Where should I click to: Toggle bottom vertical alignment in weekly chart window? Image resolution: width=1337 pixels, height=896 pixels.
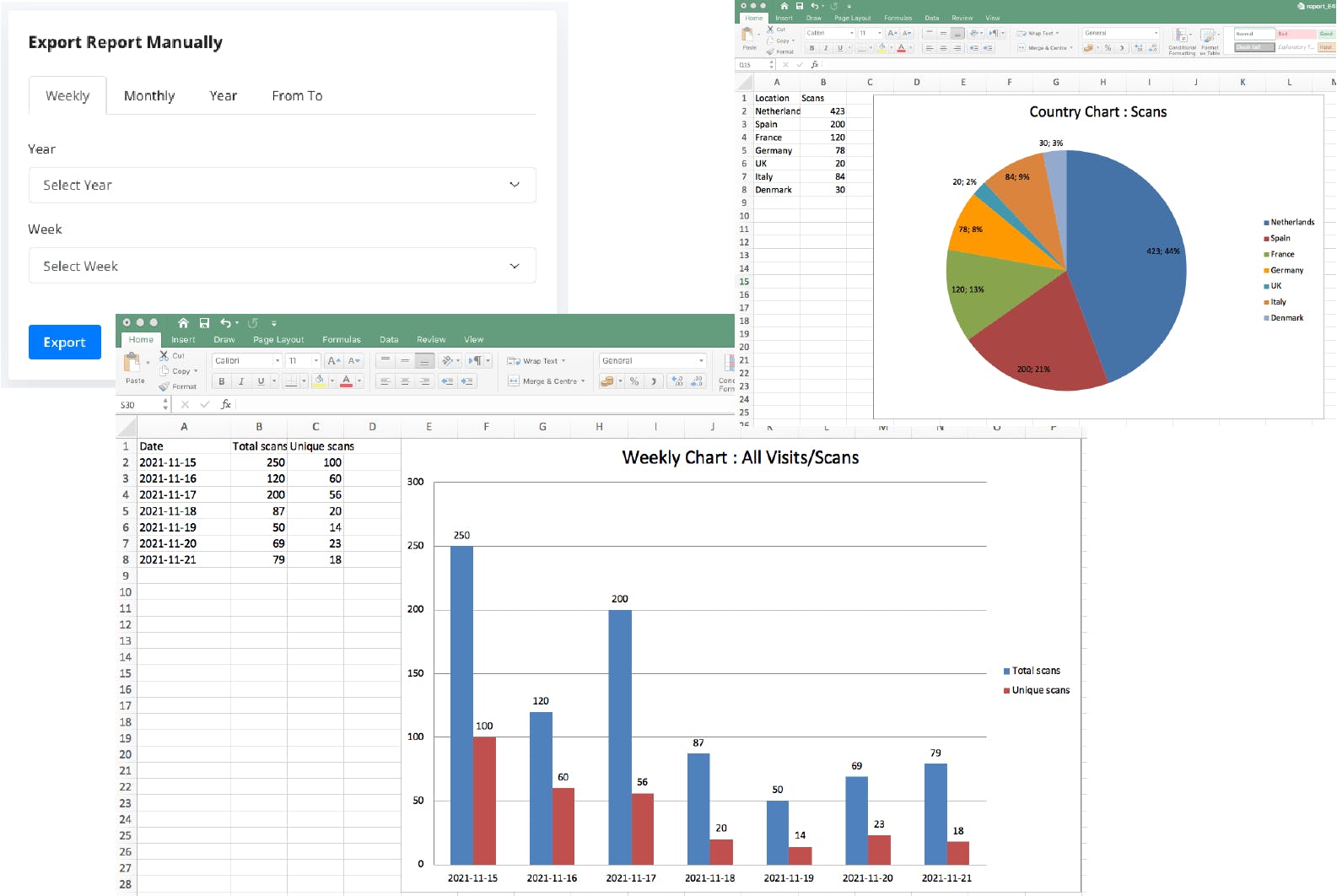[x=425, y=361]
